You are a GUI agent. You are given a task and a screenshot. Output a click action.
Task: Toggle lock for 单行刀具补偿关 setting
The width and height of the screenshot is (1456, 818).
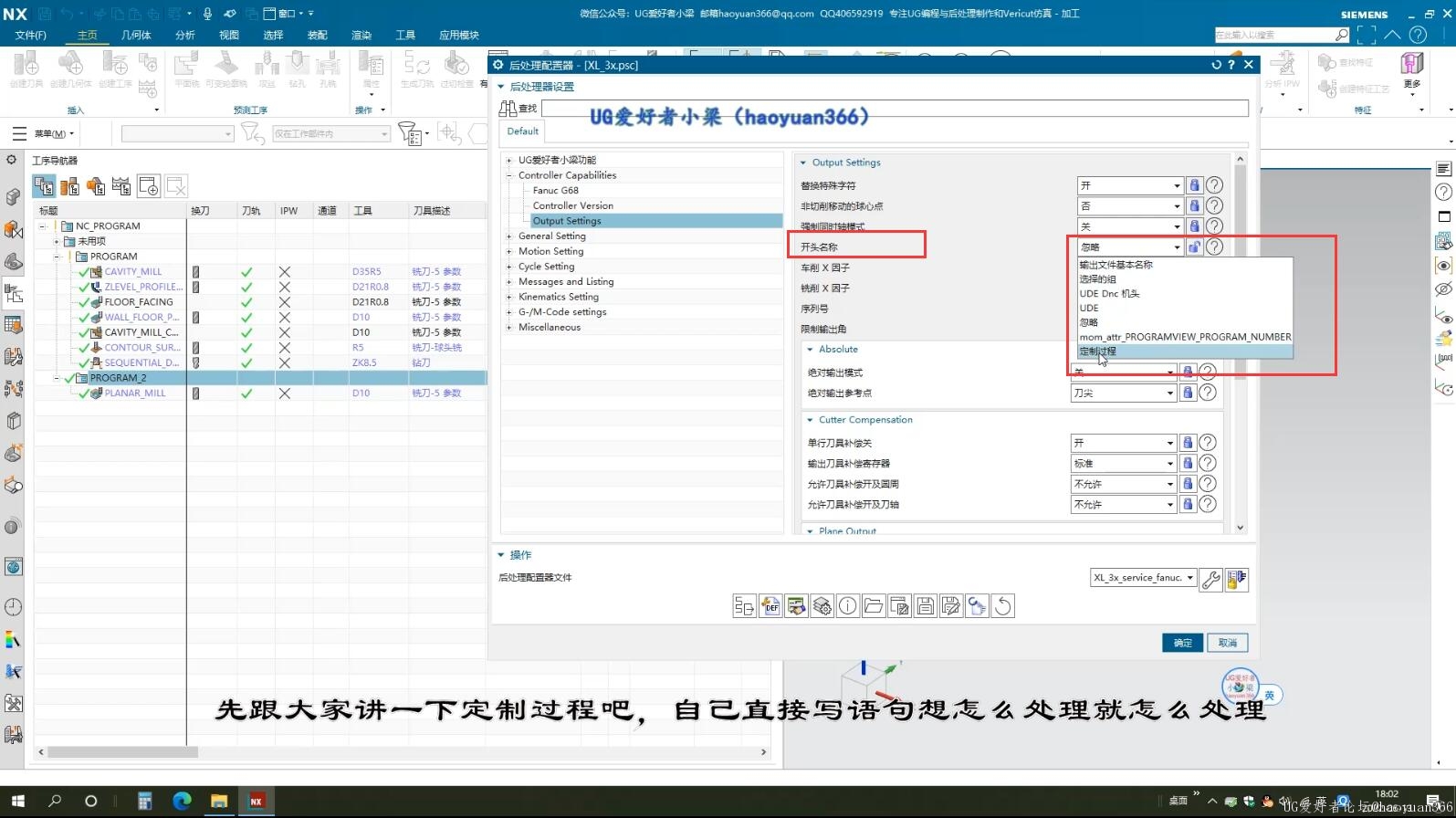[x=1188, y=443]
